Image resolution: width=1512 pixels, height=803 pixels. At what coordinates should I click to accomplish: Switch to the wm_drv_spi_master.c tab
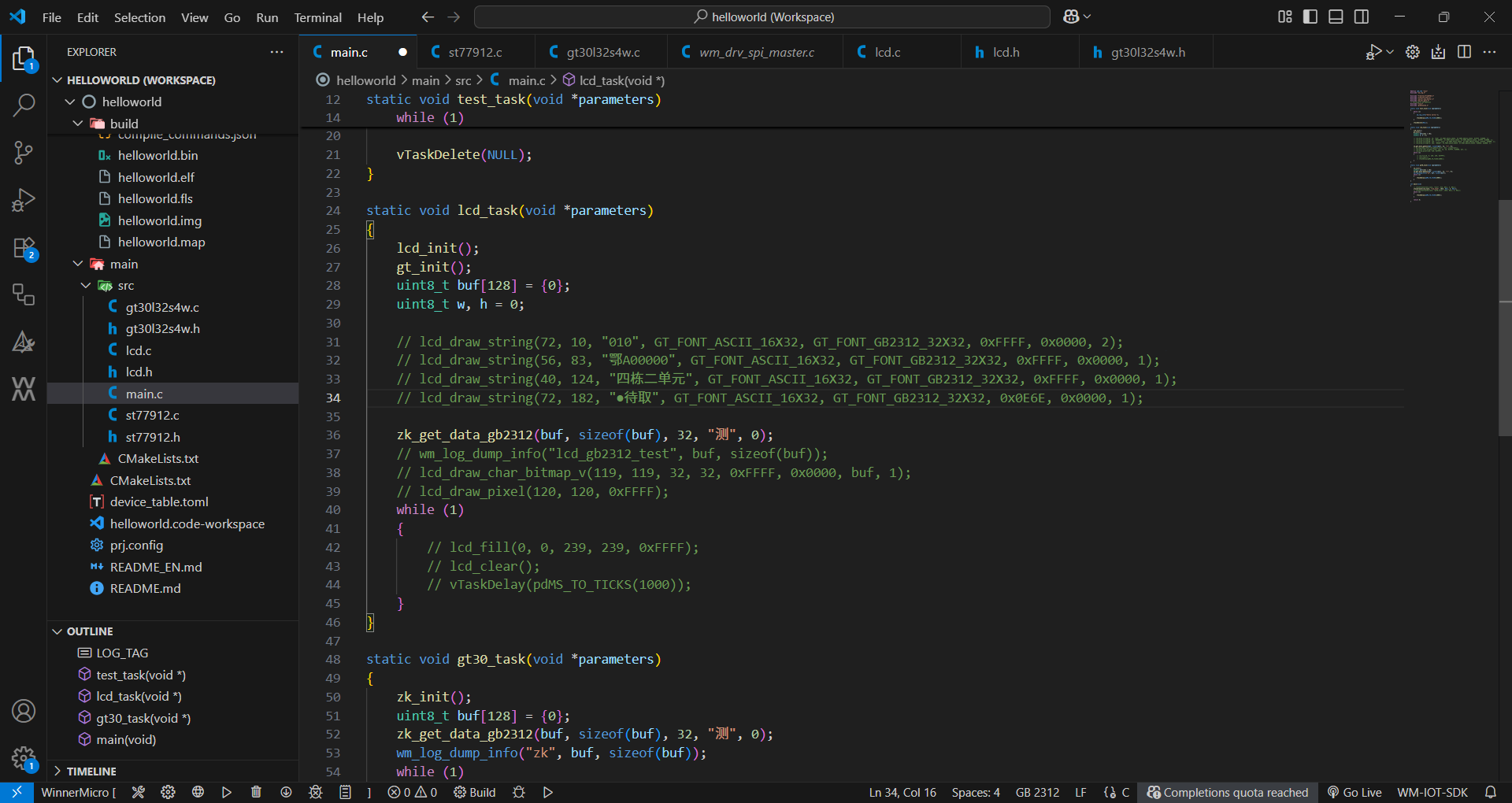[x=756, y=52]
